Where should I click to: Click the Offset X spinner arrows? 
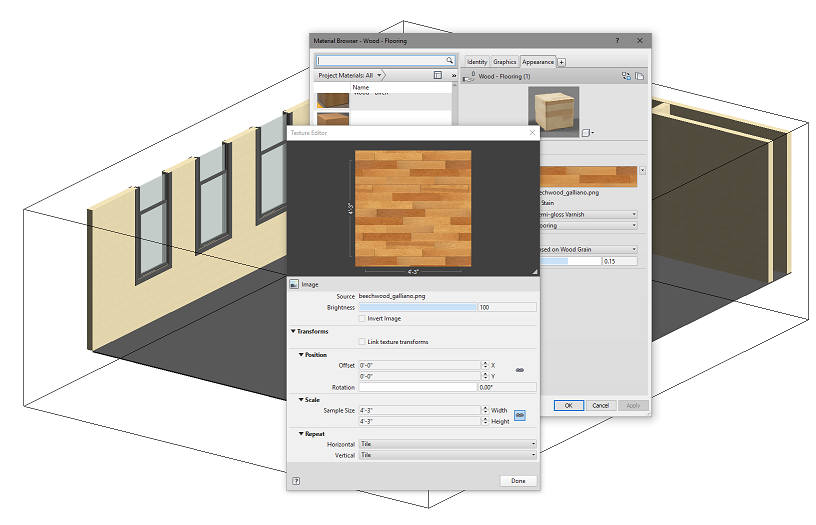(x=485, y=365)
